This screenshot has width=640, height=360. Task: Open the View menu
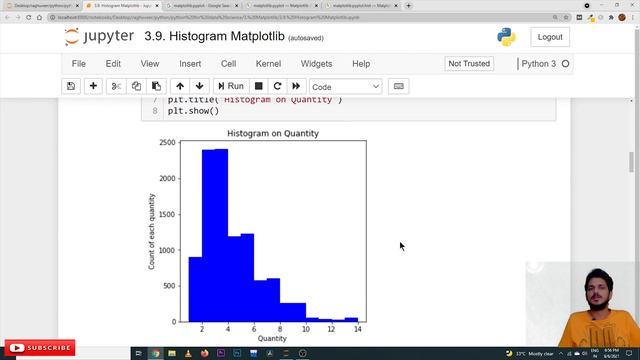pos(150,64)
